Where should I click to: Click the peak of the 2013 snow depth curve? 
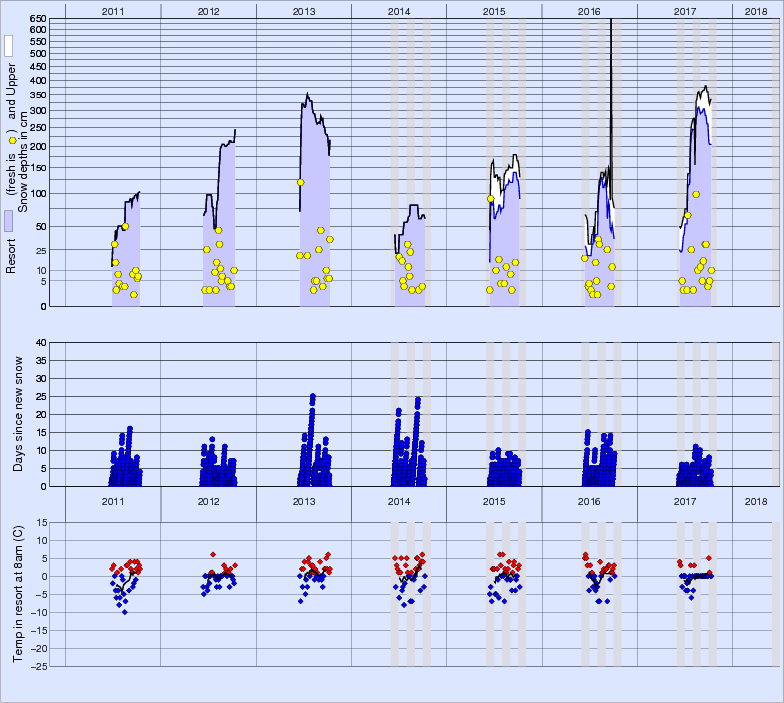click(x=308, y=96)
